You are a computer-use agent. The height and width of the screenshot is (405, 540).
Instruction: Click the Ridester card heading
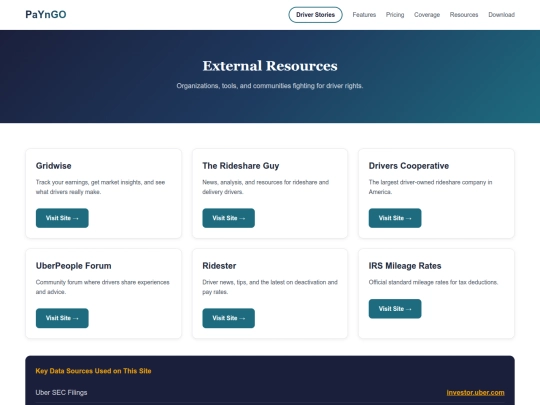tap(219, 266)
